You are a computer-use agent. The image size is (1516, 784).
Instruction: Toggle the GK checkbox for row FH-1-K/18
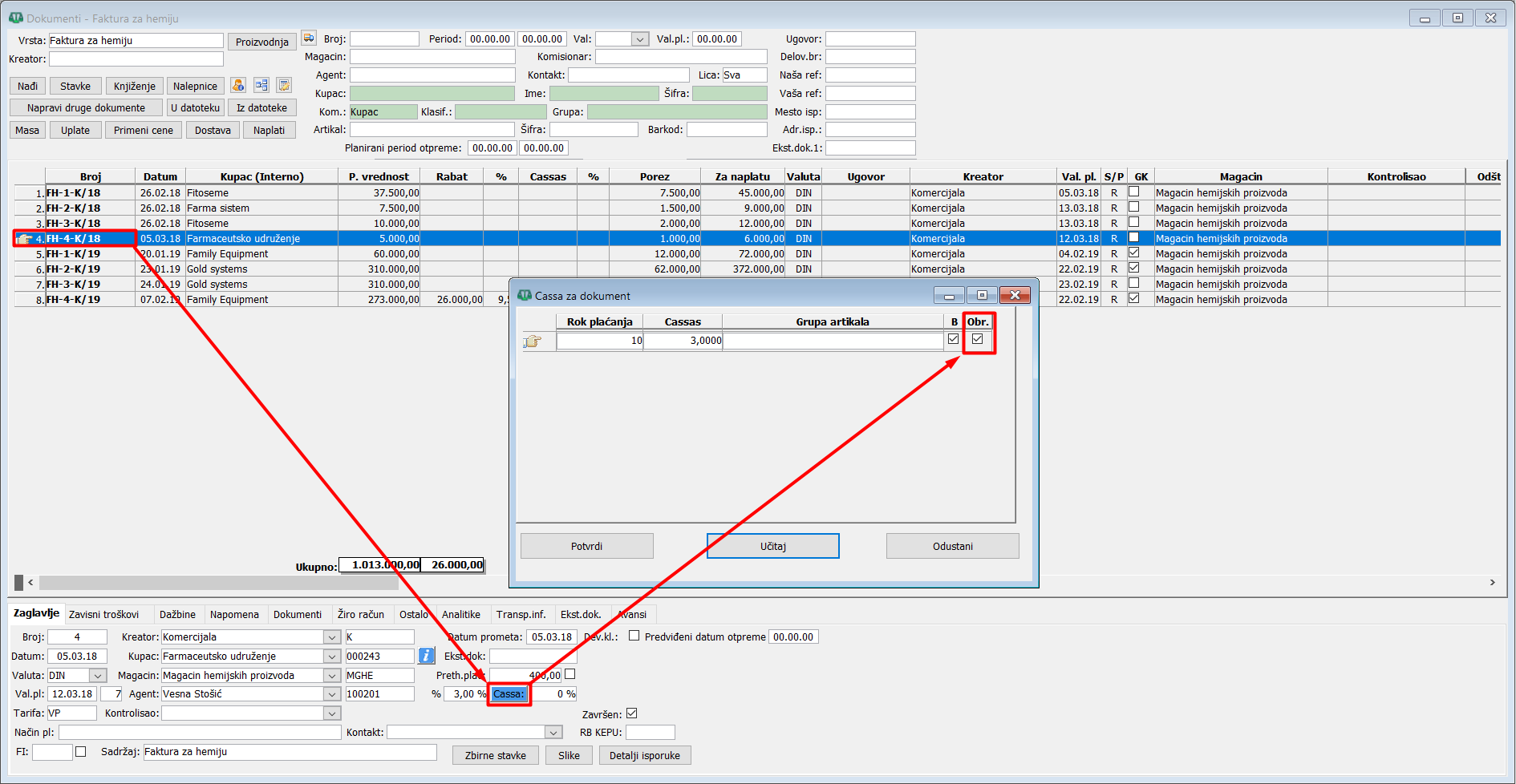[x=1134, y=192]
